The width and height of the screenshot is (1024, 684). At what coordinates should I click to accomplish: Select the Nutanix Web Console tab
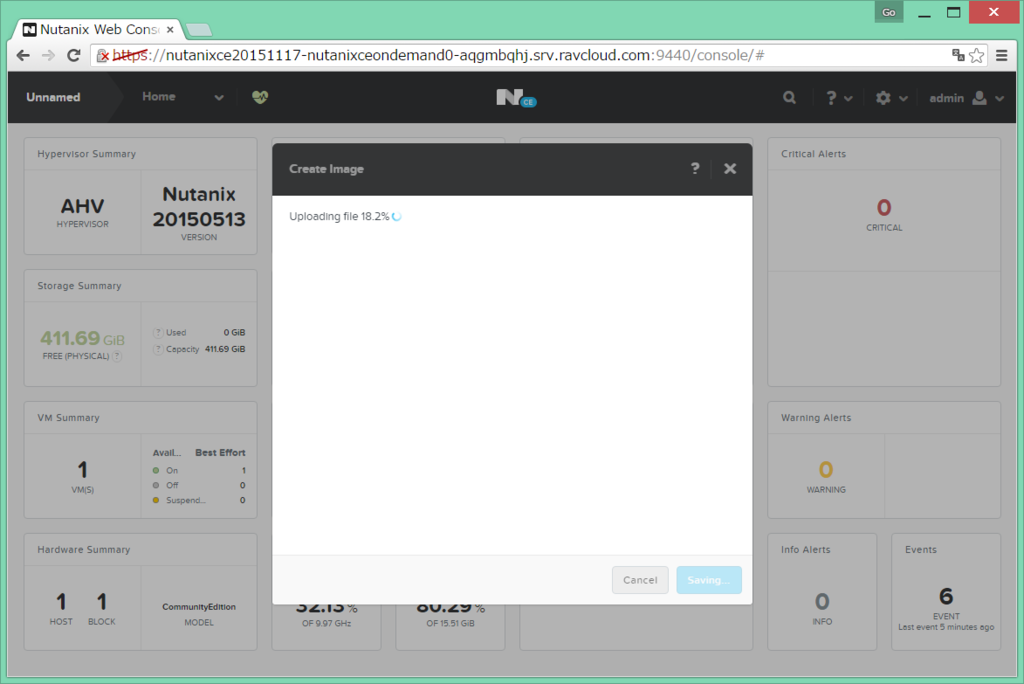pyautogui.click(x=98, y=29)
